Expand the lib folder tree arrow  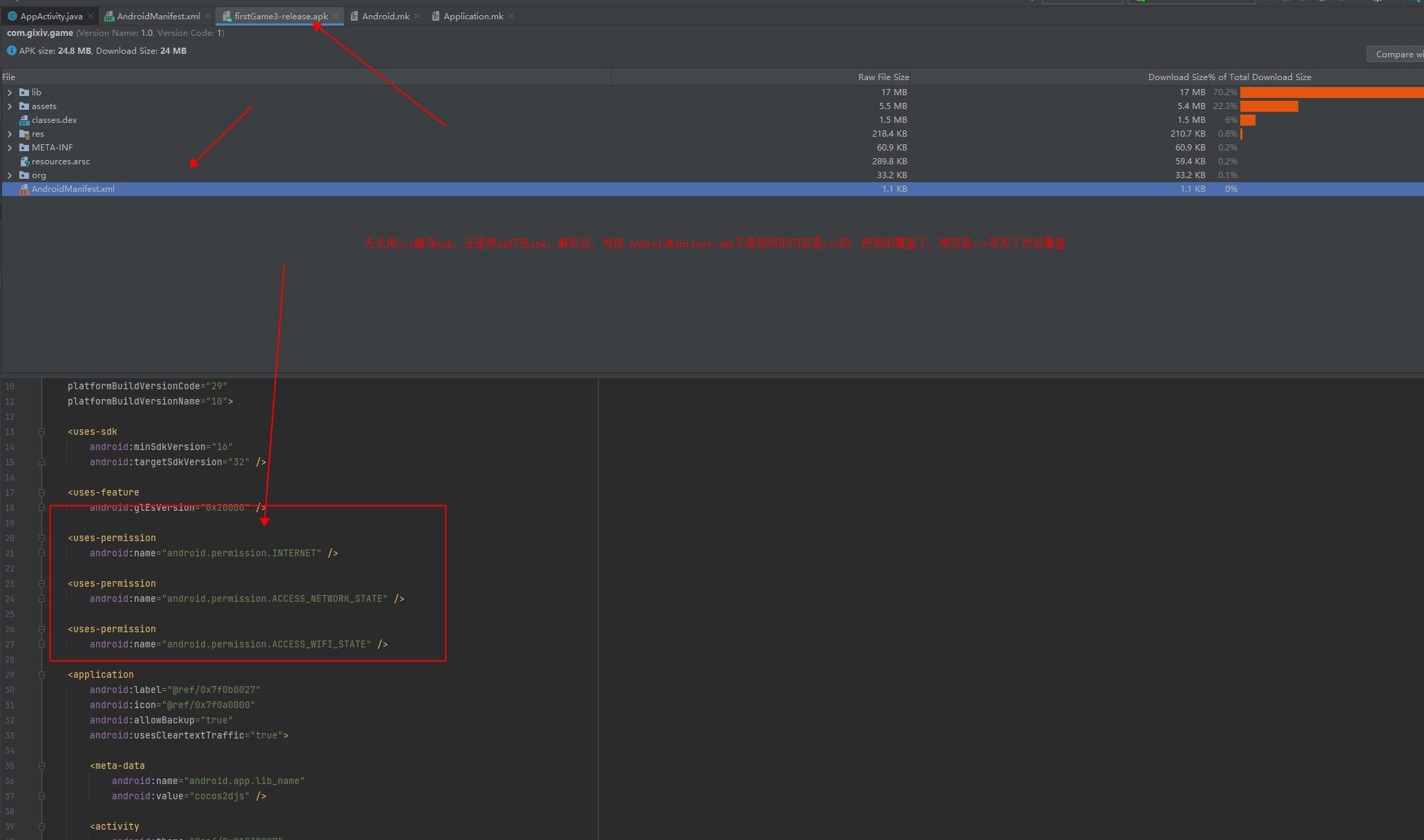coord(10,92)
